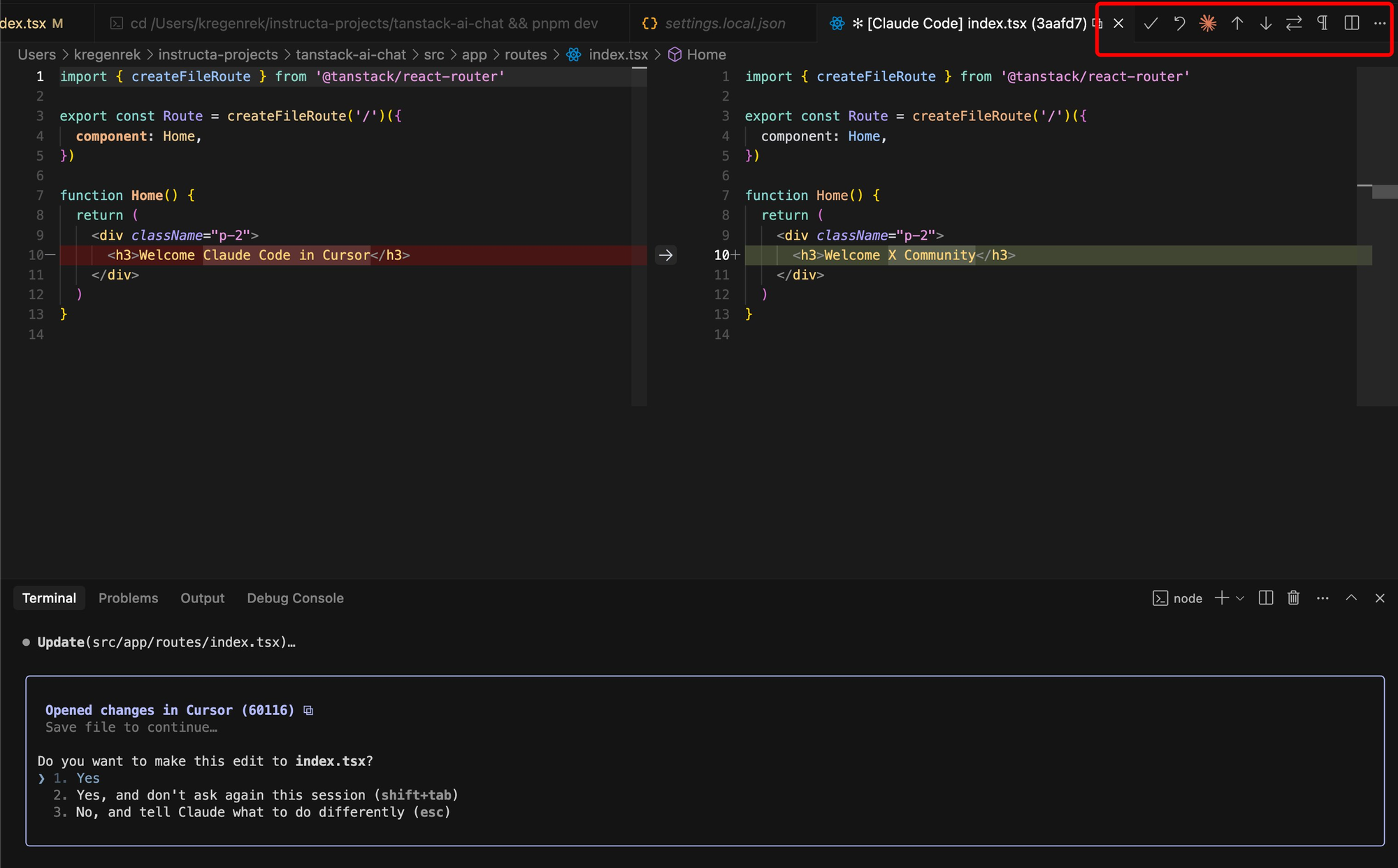Click Save file to continue message
This screenshot has width=1398, height=868.
click(x=131, y=728)
